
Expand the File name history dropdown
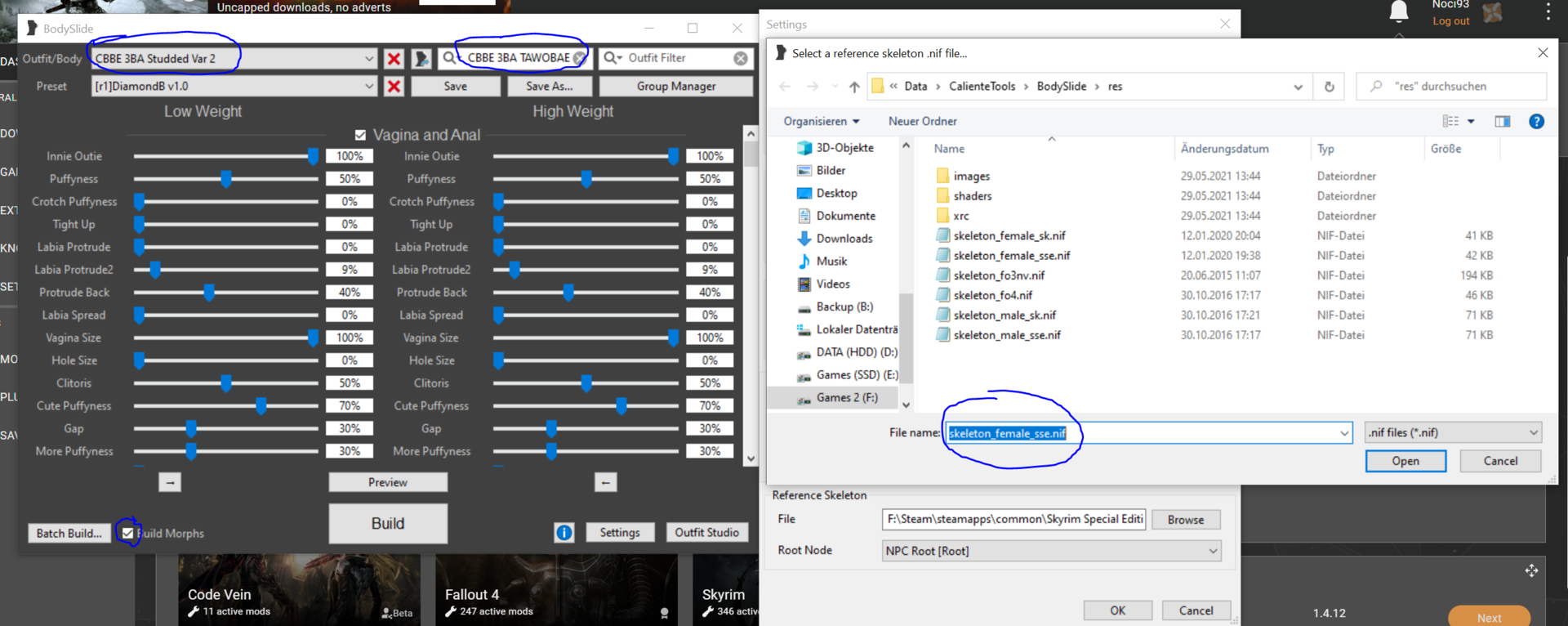(1344, 433)
